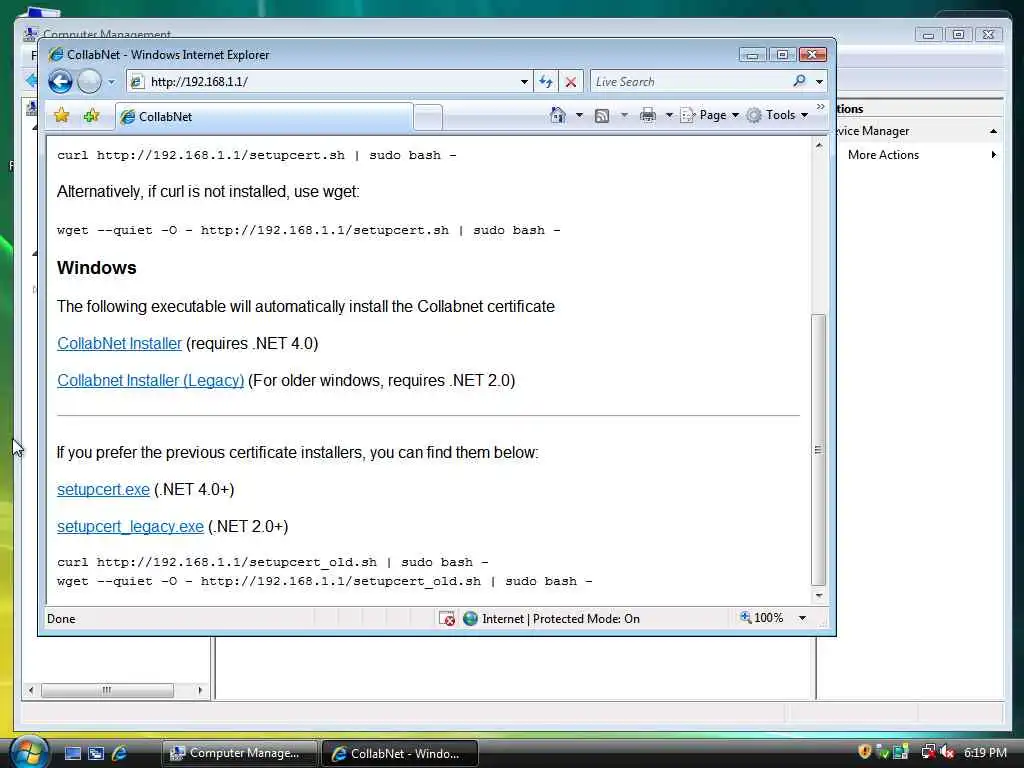Viewport: 1024px width, 768px height.
Task: Click the vertical scrollbar thumb
Action: click(x=819, y=449)
